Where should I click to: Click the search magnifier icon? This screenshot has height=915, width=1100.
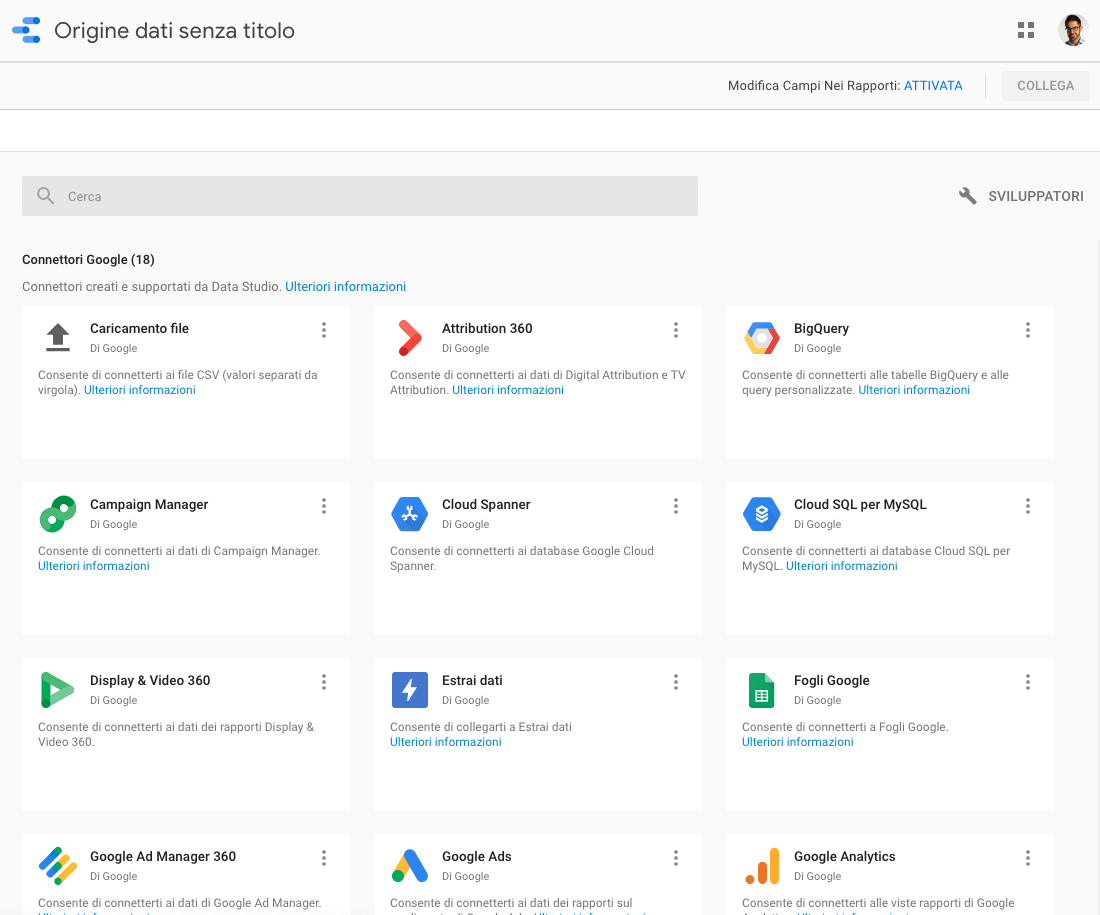46,196
